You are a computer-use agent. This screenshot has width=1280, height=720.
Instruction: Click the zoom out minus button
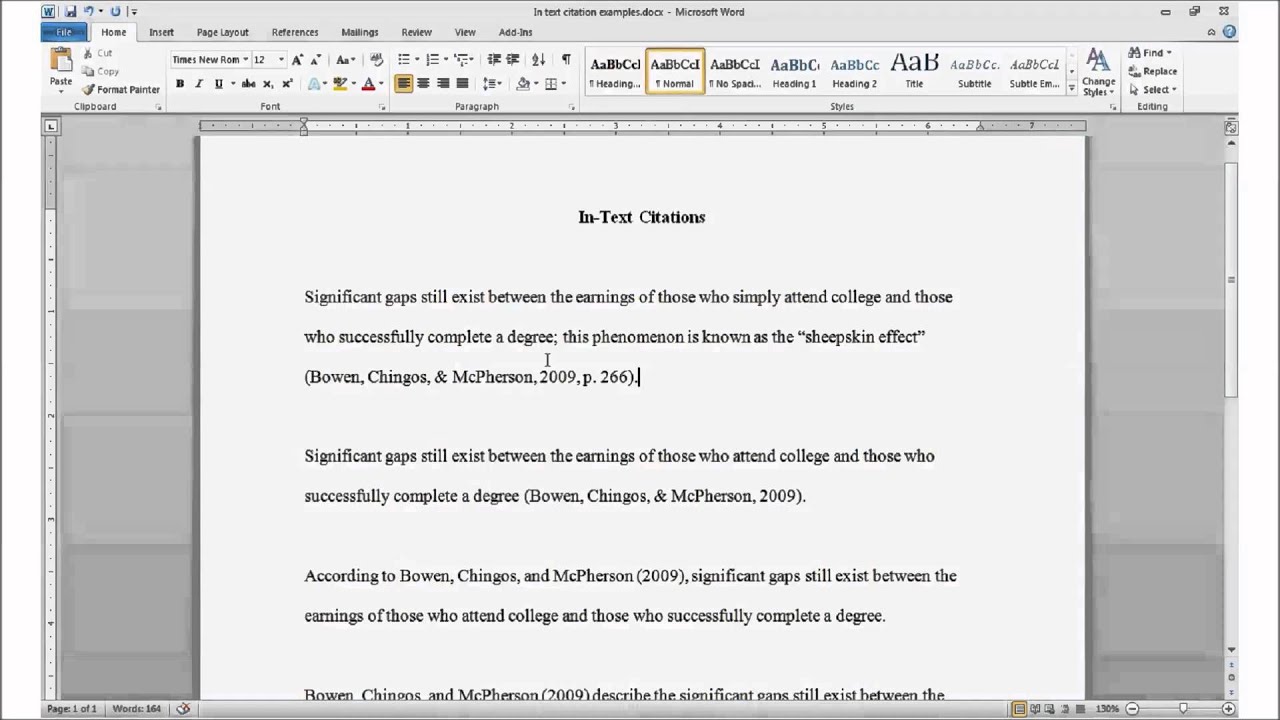1133,709
